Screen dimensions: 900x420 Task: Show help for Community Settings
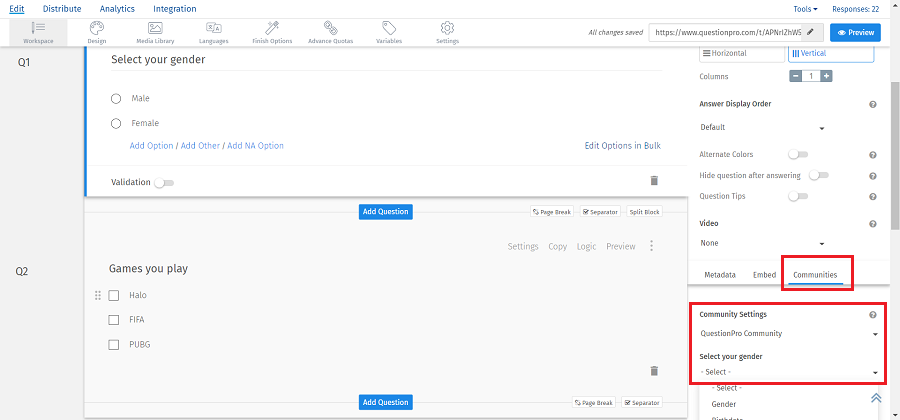pyautogui.click(x=873, y=314)
